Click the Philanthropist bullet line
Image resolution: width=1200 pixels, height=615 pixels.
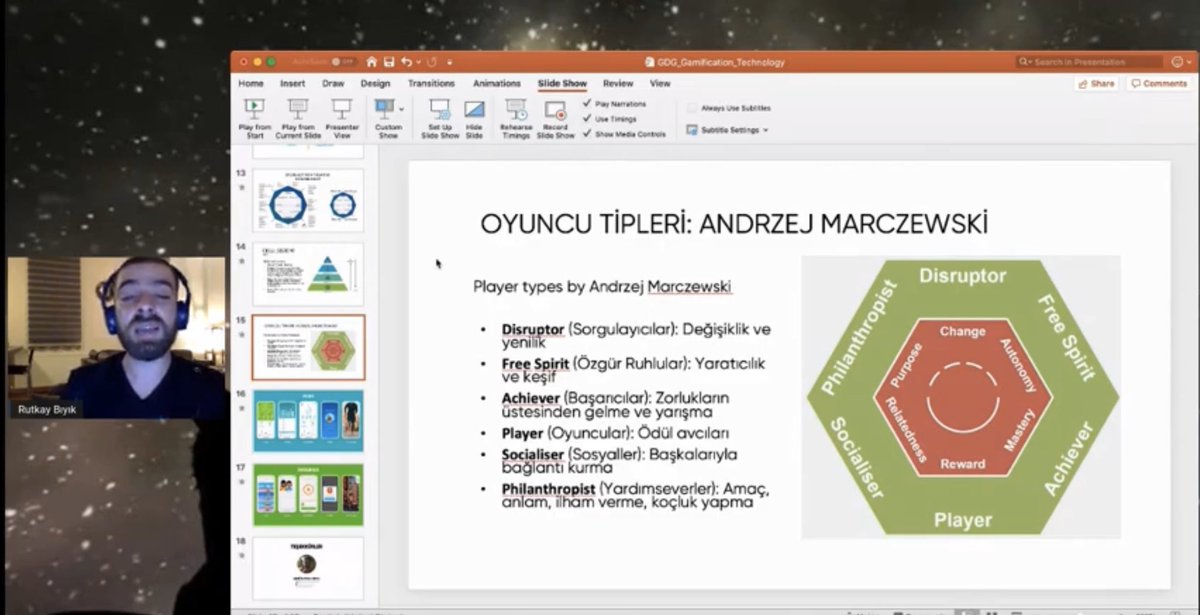pos(635,495)
